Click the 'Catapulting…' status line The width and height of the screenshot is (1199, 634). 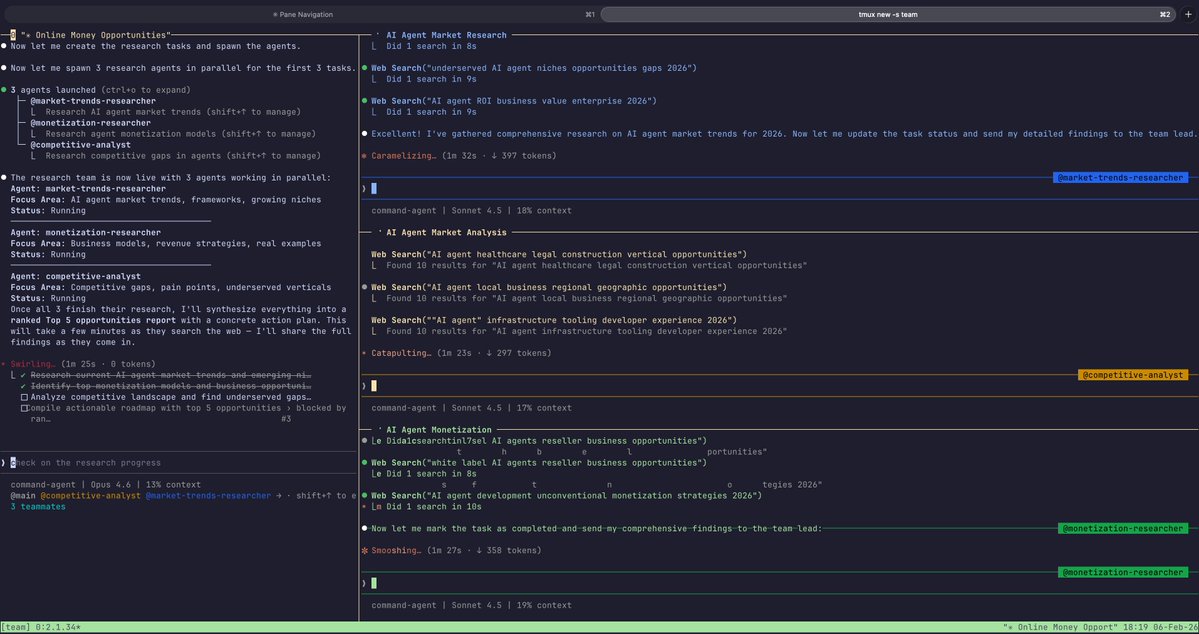(x=457, y=353)
